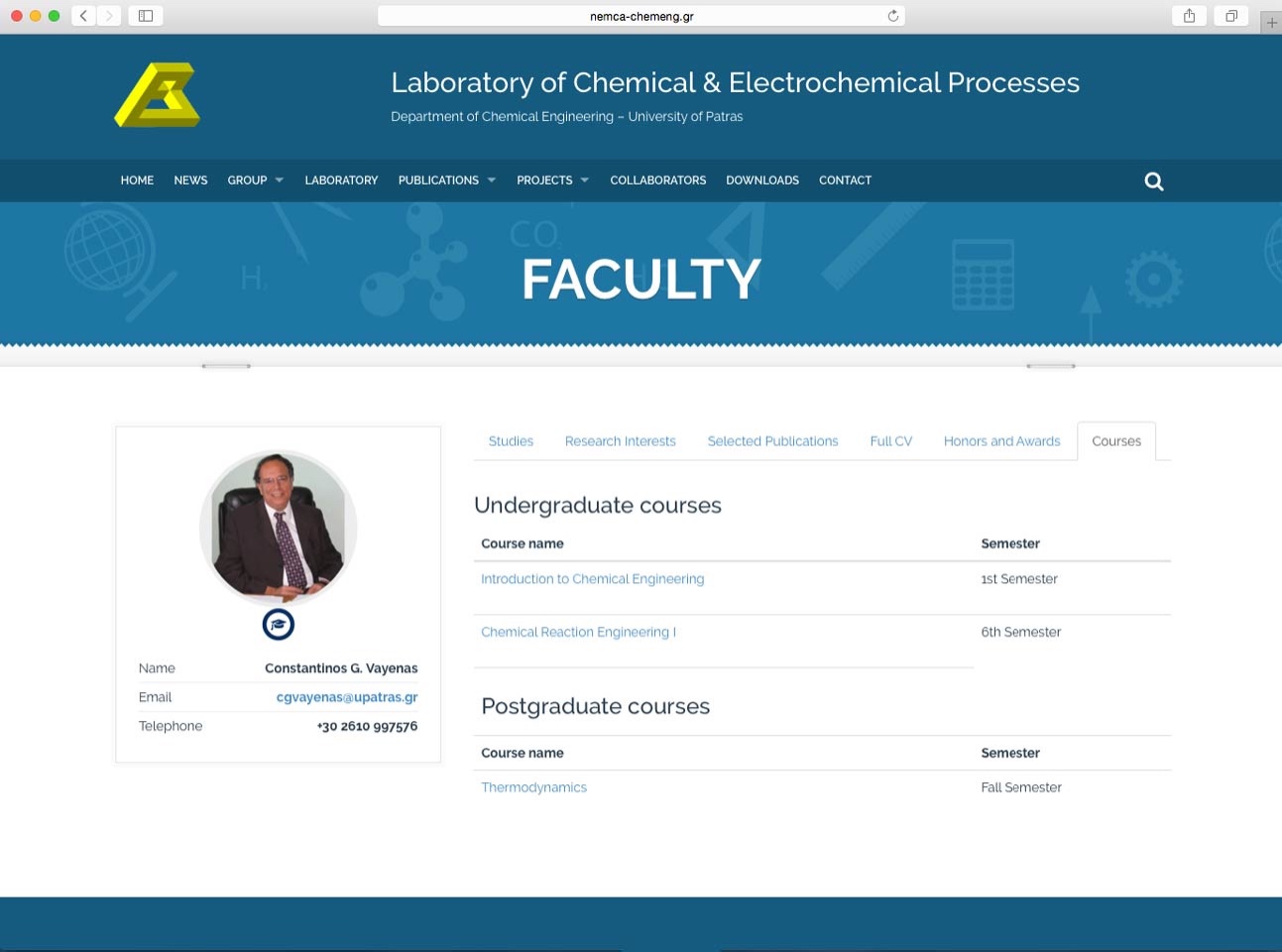Image resolution: width=1282 pixels, height=952 pixels.
Task: Open a new tab with plus button
Action: (1271, 22)
